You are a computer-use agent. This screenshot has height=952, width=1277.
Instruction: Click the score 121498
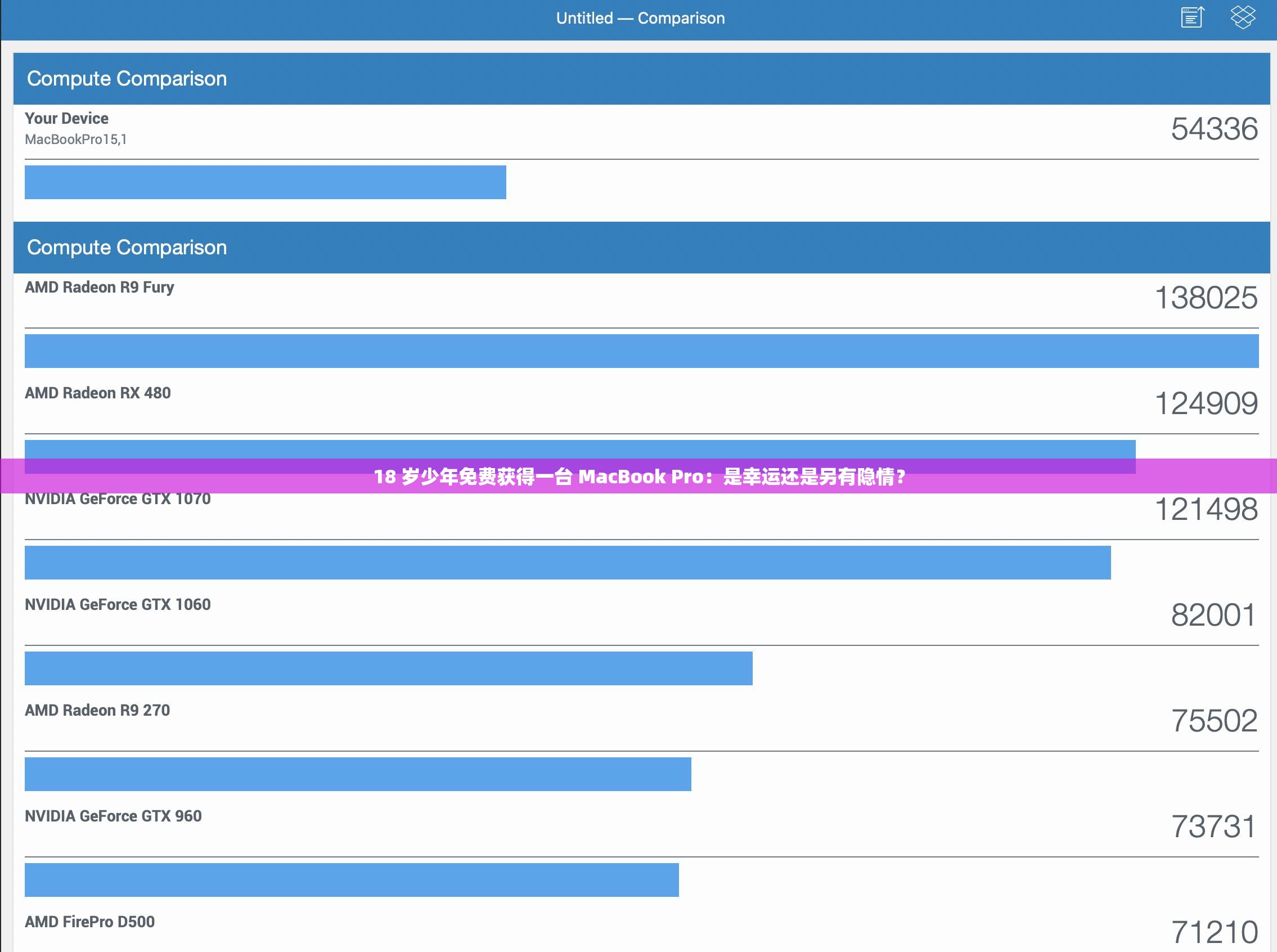1206,509
